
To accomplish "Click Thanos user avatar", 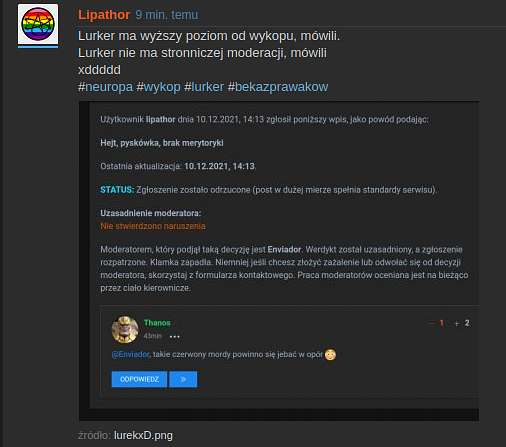I will click(x=125, y=330).
